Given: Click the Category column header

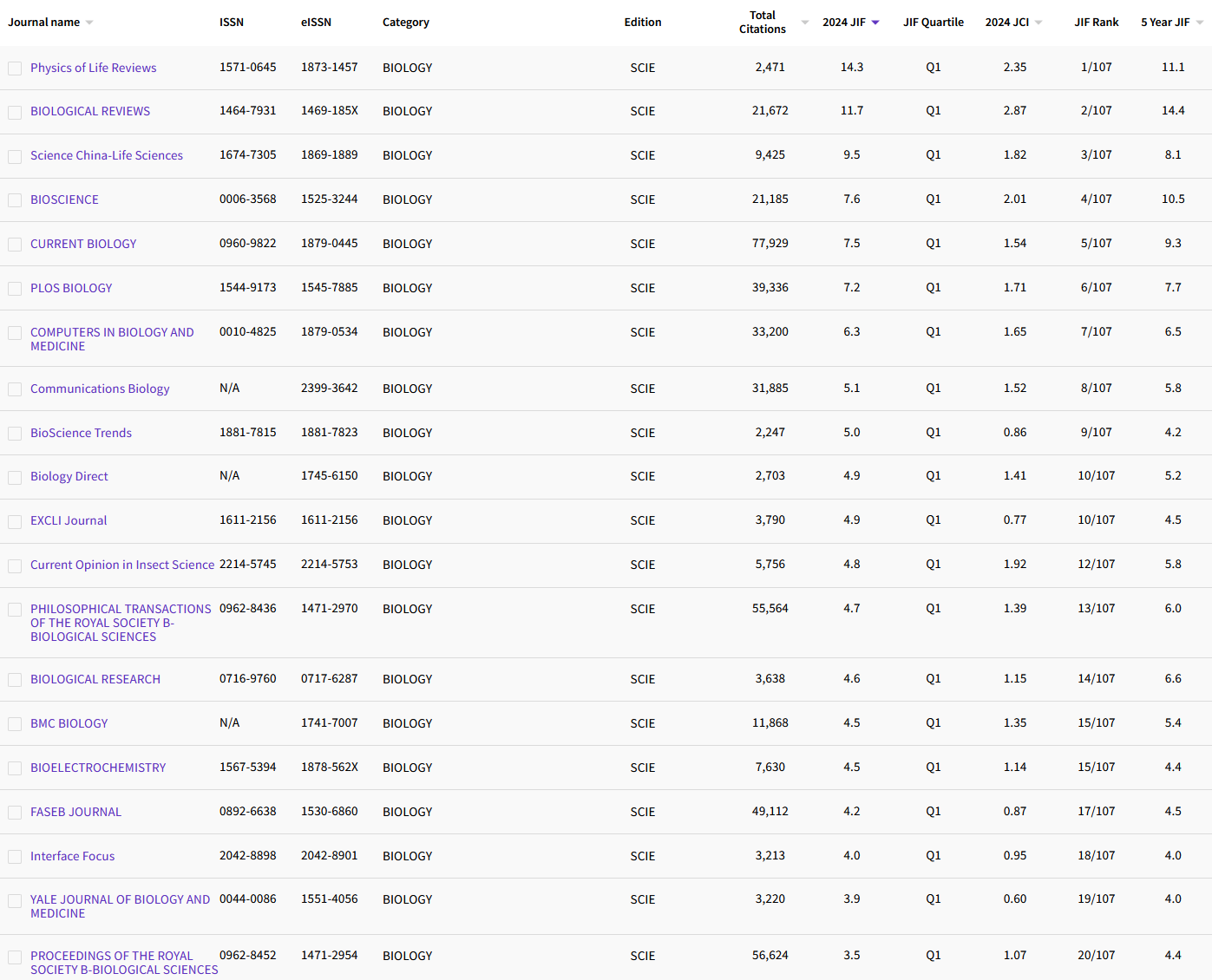Looking at the screenshot, I should pos(406,23).
